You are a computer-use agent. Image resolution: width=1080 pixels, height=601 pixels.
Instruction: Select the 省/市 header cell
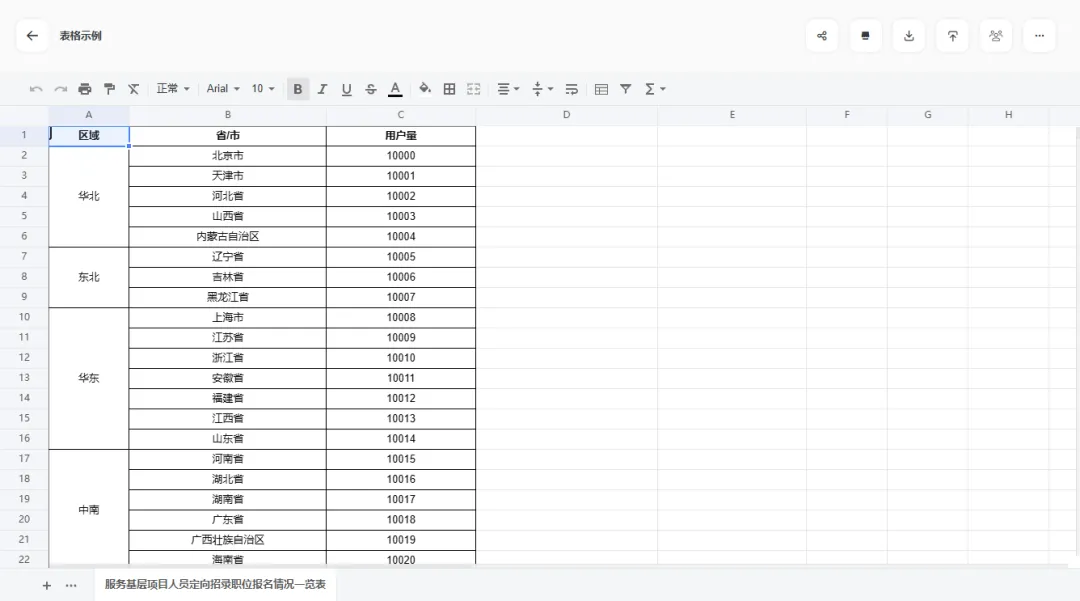[228, 136]
